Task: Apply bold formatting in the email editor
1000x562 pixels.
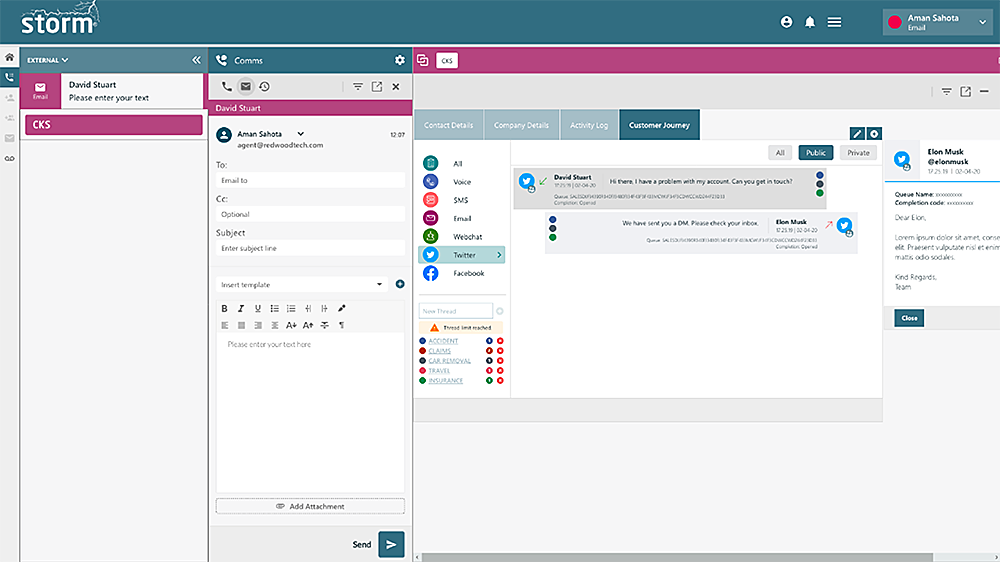Action: pyautogui.click(x=224, y=308)
